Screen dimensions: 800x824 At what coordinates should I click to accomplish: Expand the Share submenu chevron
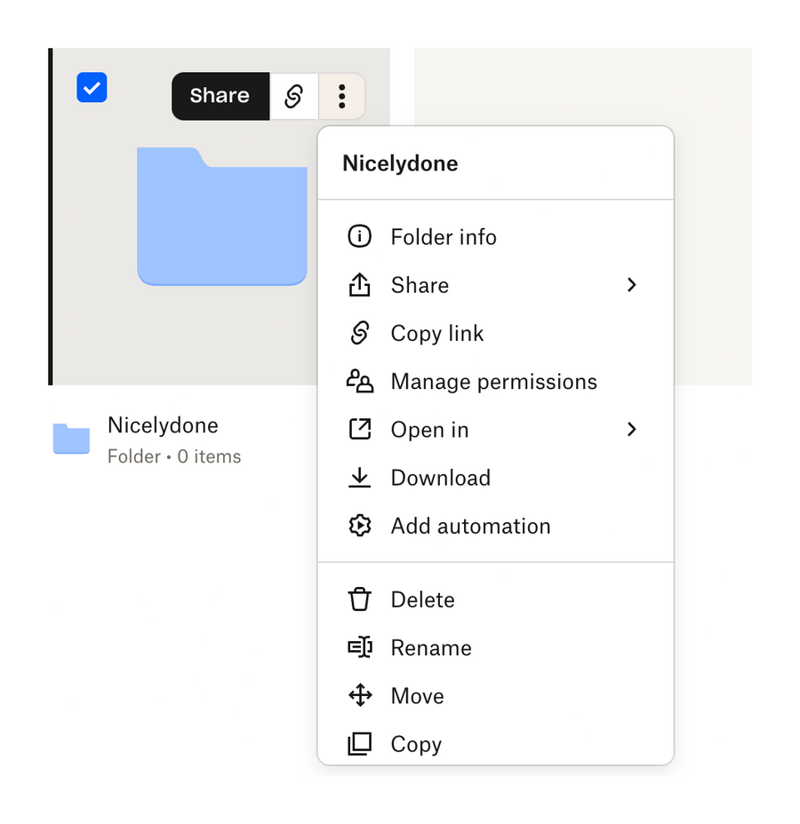[632, 285]
